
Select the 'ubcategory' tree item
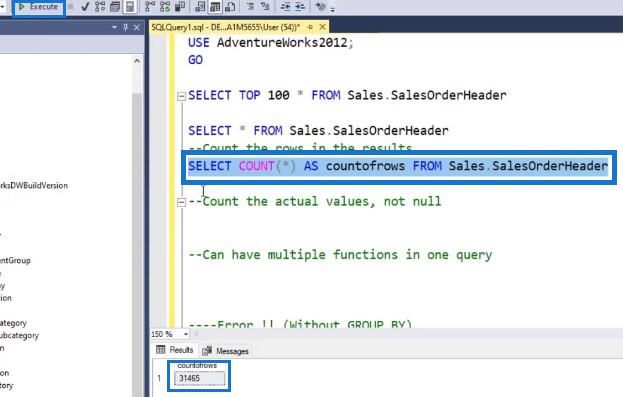click(19, 336)
